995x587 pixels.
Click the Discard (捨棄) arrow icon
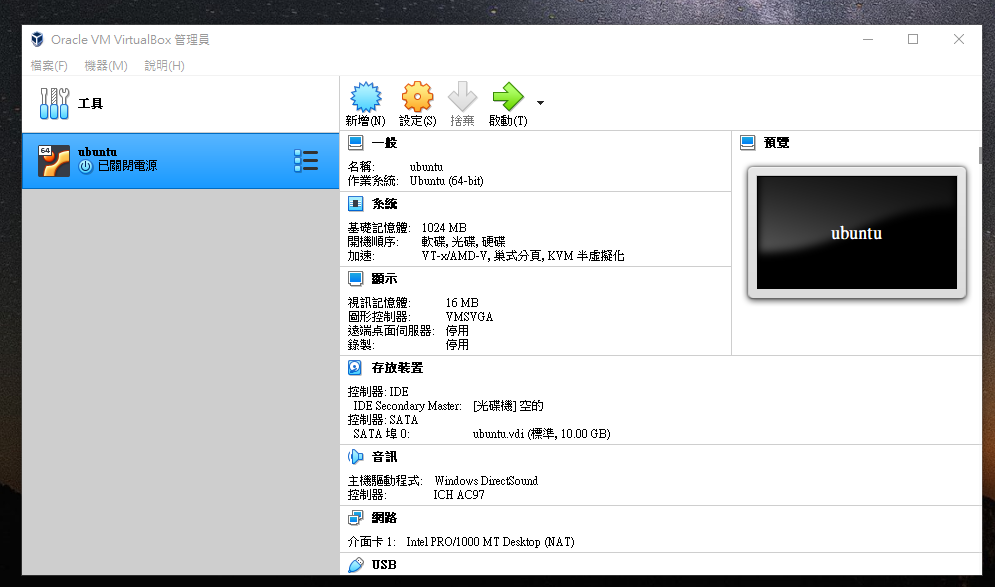point(462,97)
